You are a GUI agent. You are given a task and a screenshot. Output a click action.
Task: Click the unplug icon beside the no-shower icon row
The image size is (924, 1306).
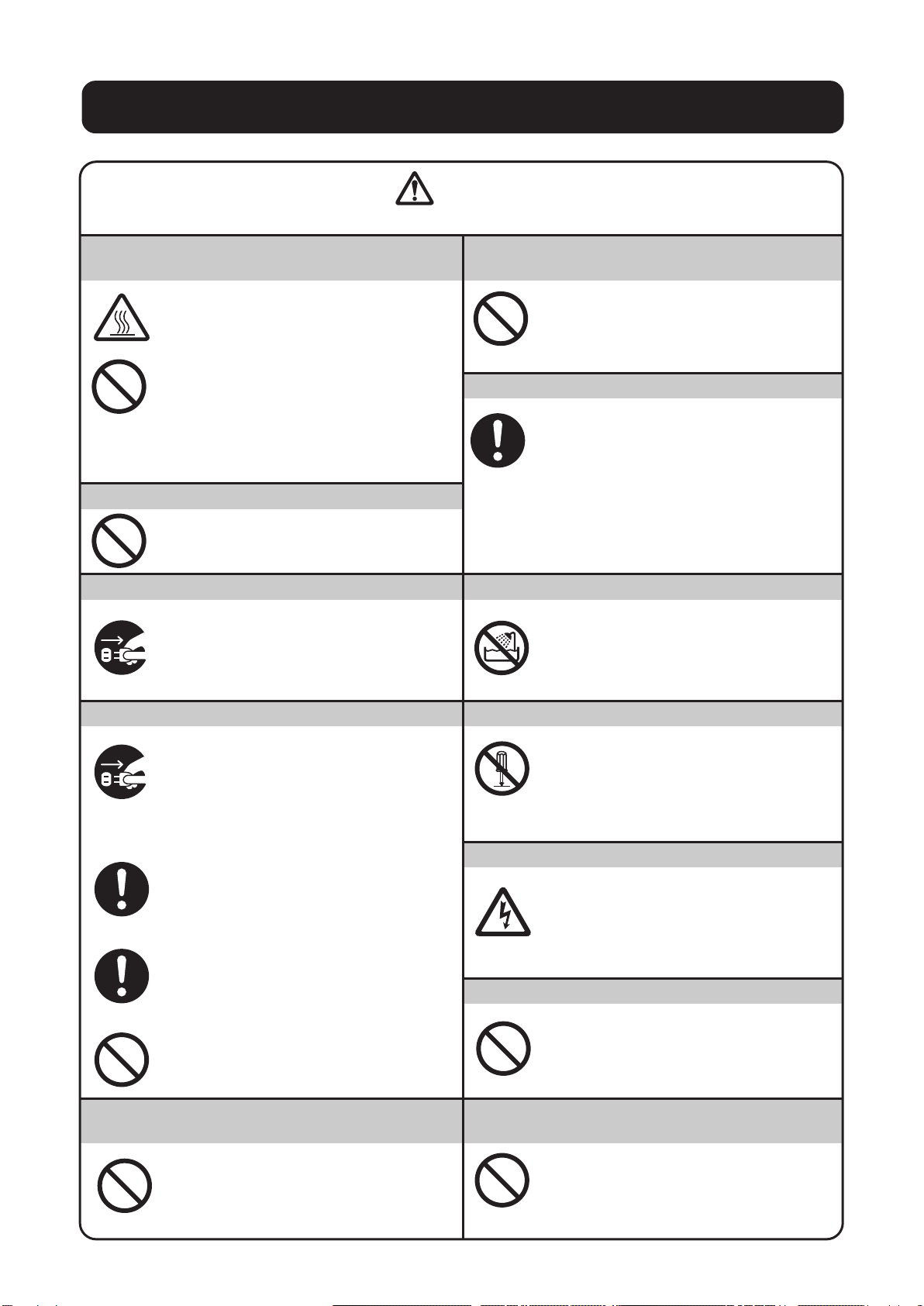[122, 648]
